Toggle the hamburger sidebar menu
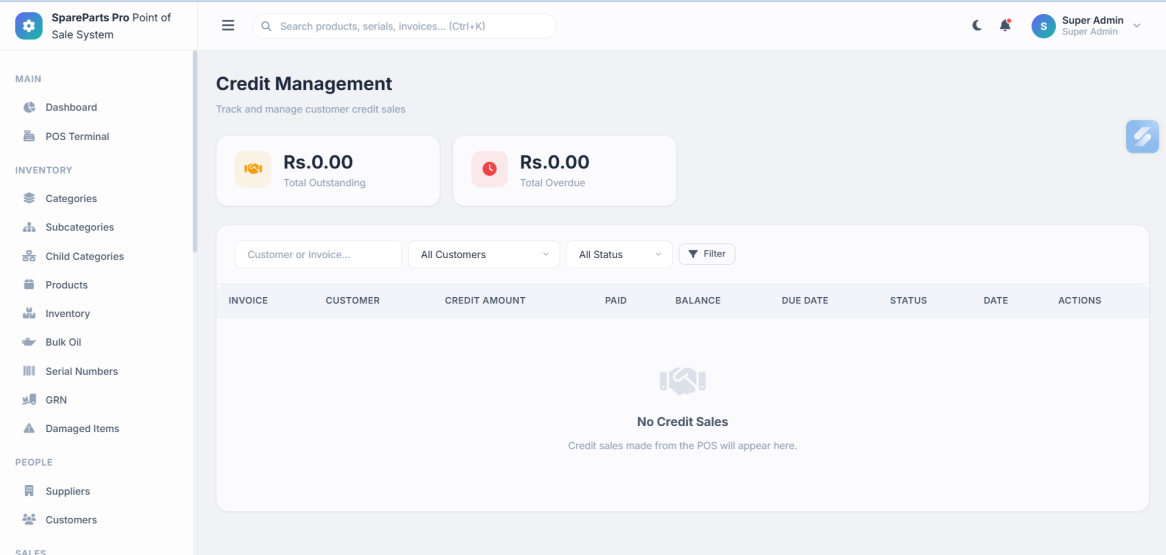The image size is (1166, 555). [228, 25]
